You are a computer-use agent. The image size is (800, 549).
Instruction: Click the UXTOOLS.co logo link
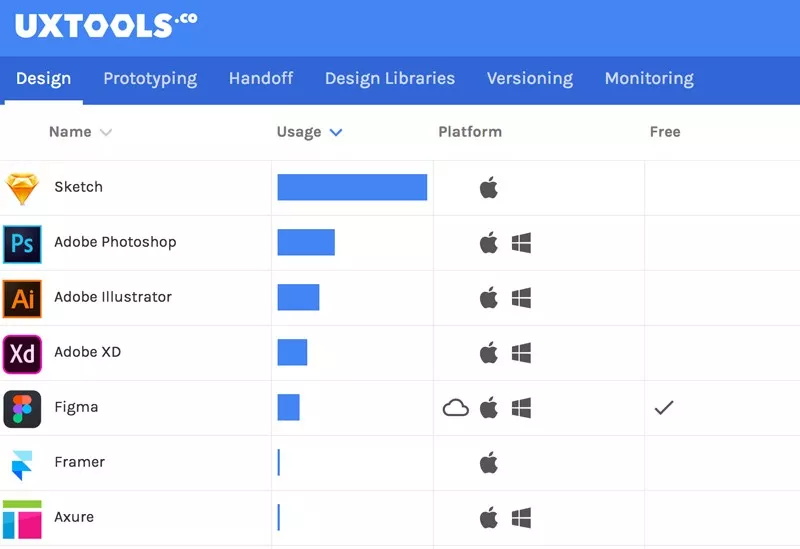[x=105, y=25]
